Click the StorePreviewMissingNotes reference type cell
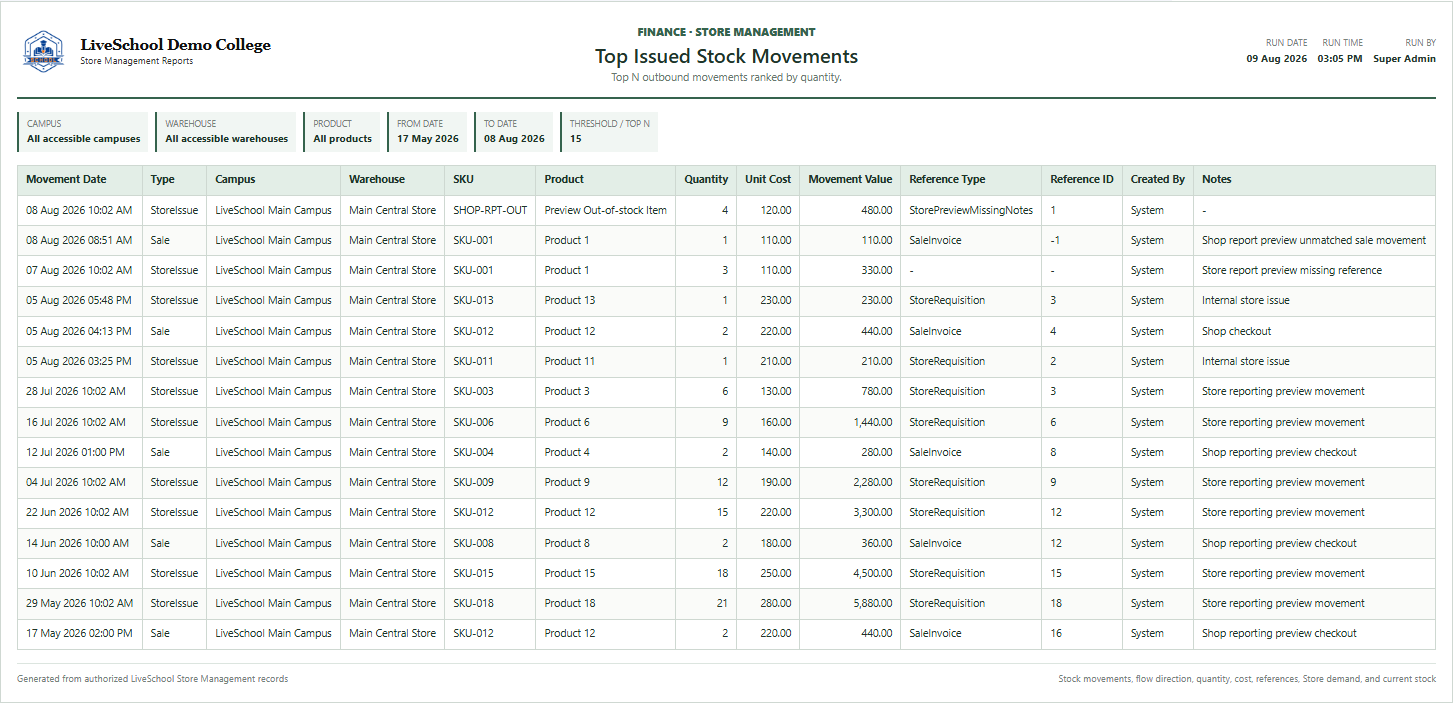 click(971, 211)
